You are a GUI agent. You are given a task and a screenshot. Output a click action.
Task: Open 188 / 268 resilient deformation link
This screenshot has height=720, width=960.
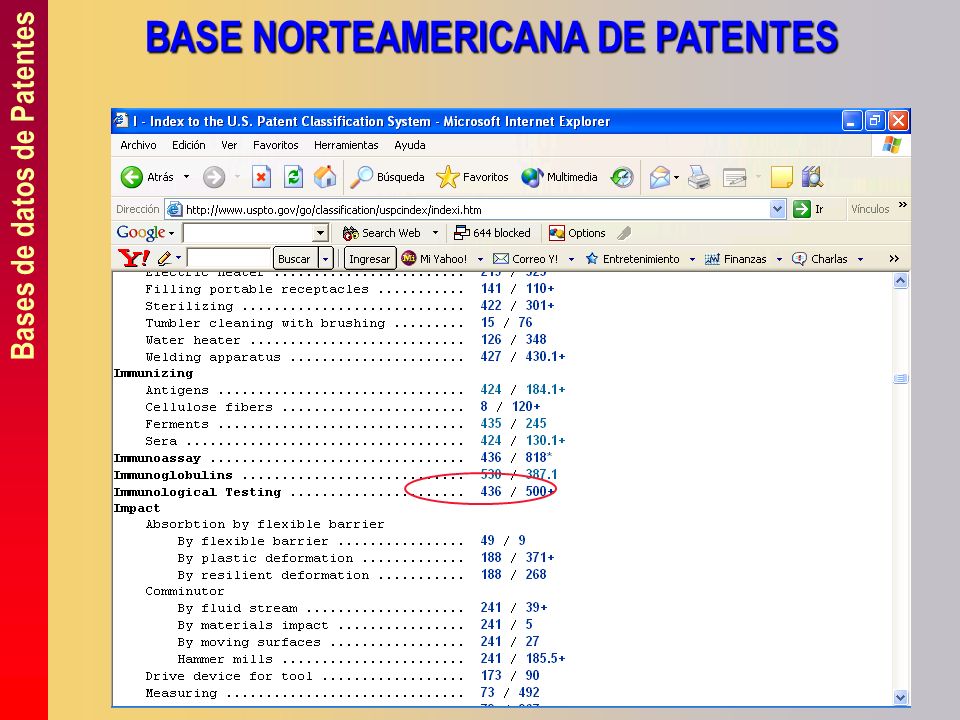513,574
